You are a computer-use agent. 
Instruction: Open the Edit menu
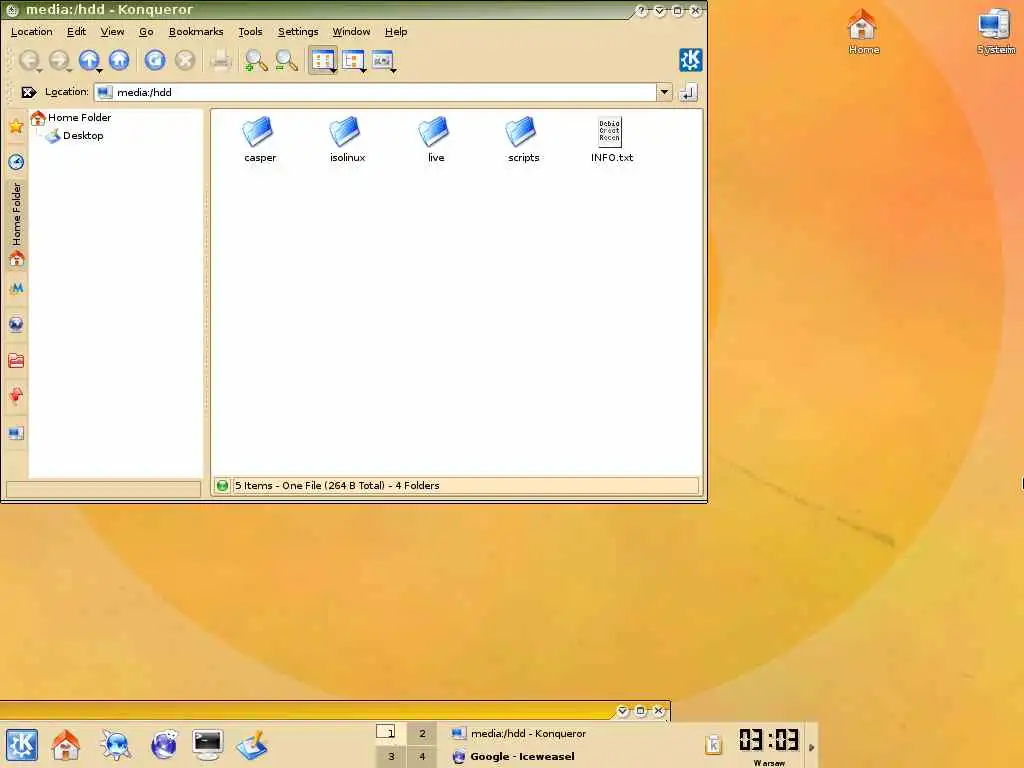[76, 31]
